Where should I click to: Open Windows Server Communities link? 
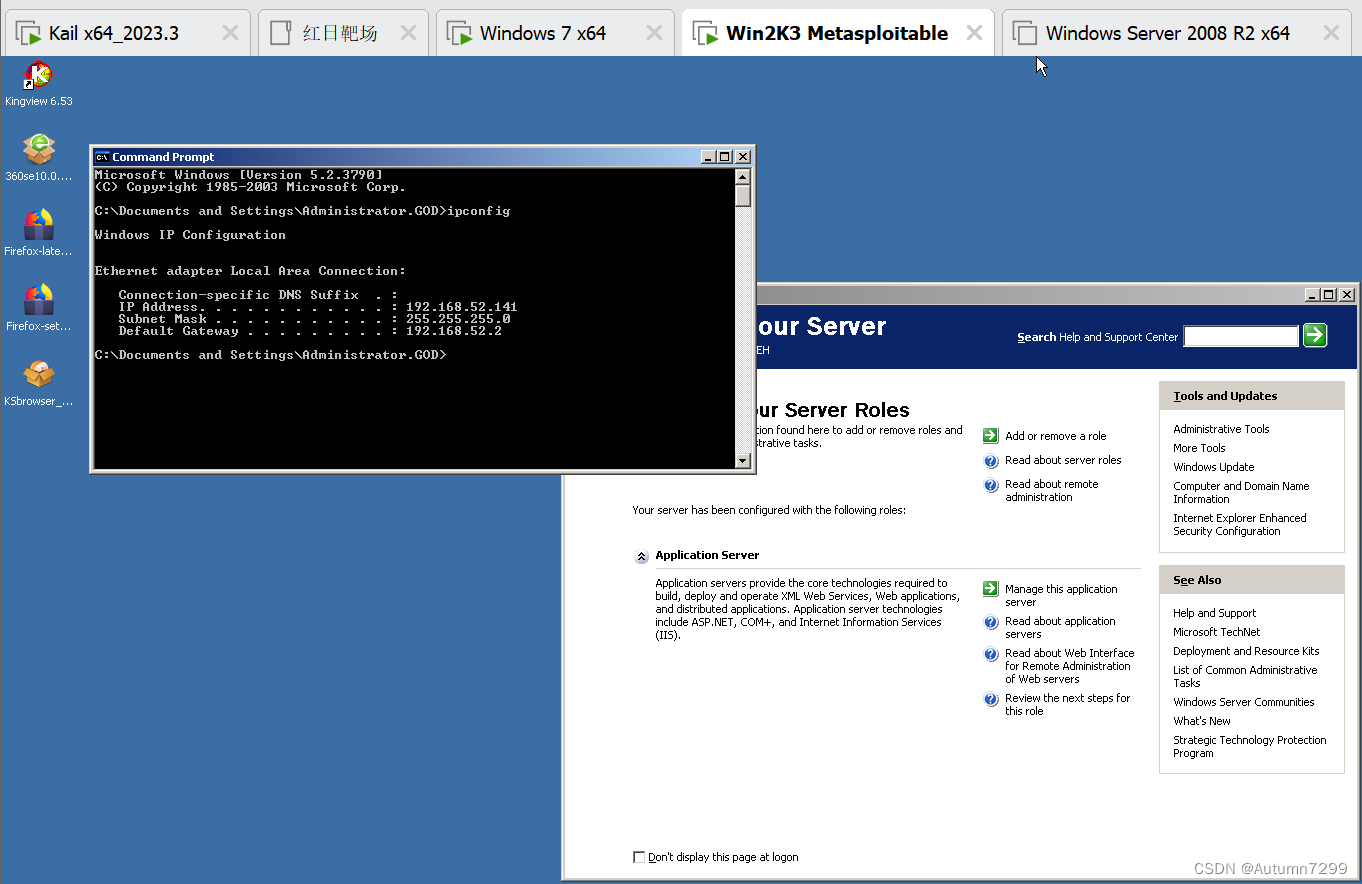click(1243, 702)
